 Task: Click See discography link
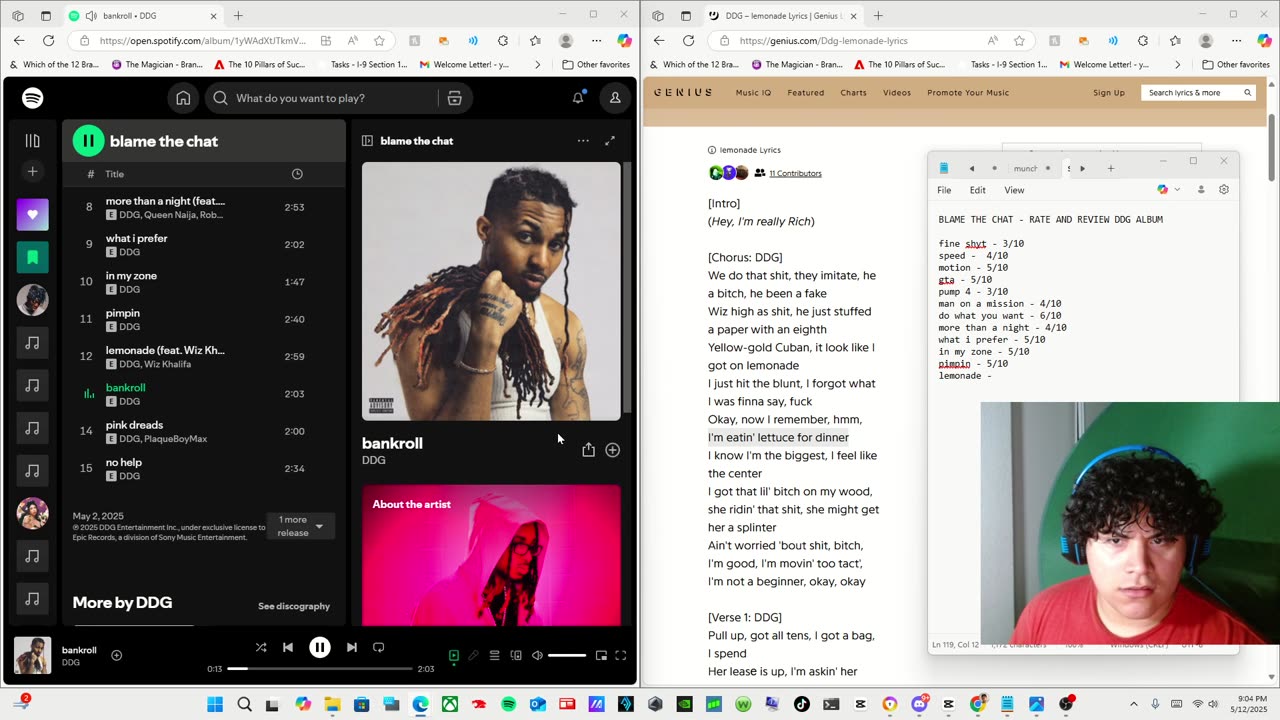pos(294,606)
